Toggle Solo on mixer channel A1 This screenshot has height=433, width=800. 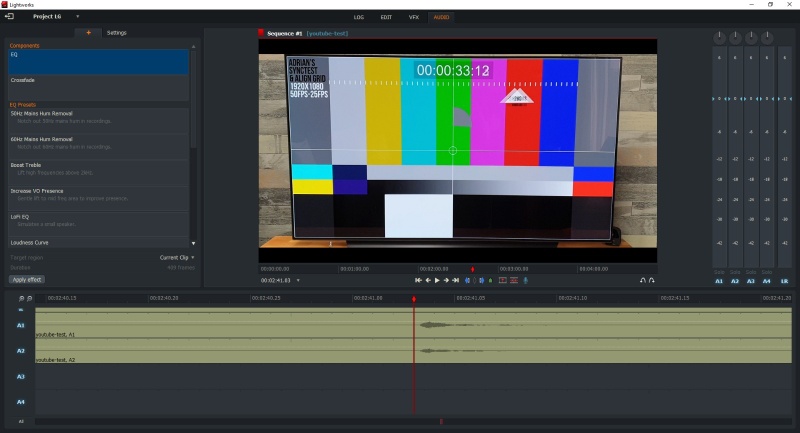click(x=718, y=271)
